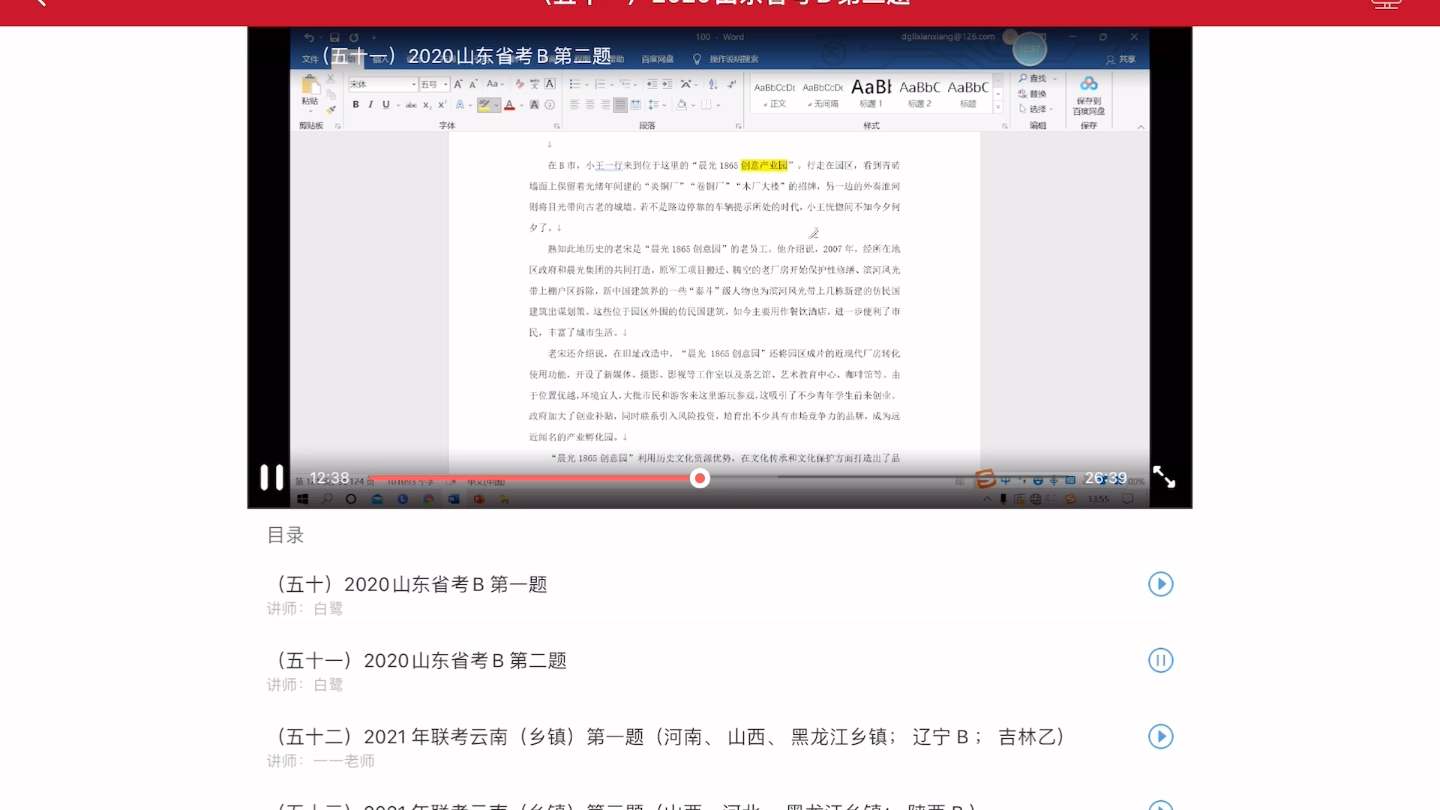Open the font color dropdown arrow
The height and width of the screenshot is (810, 1440).
click(x=522, y=105)
